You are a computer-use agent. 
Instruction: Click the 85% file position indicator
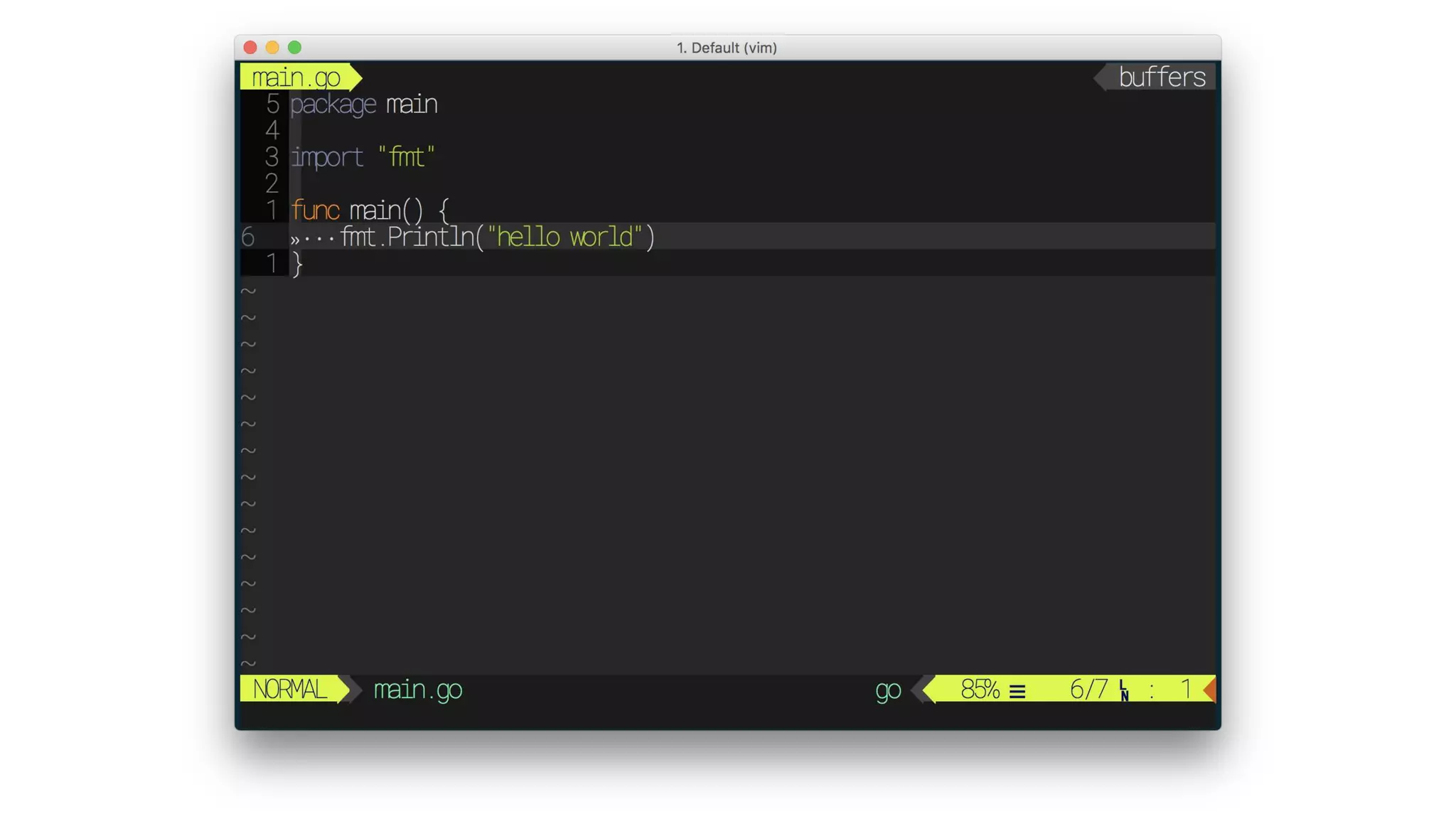[980, 689]
